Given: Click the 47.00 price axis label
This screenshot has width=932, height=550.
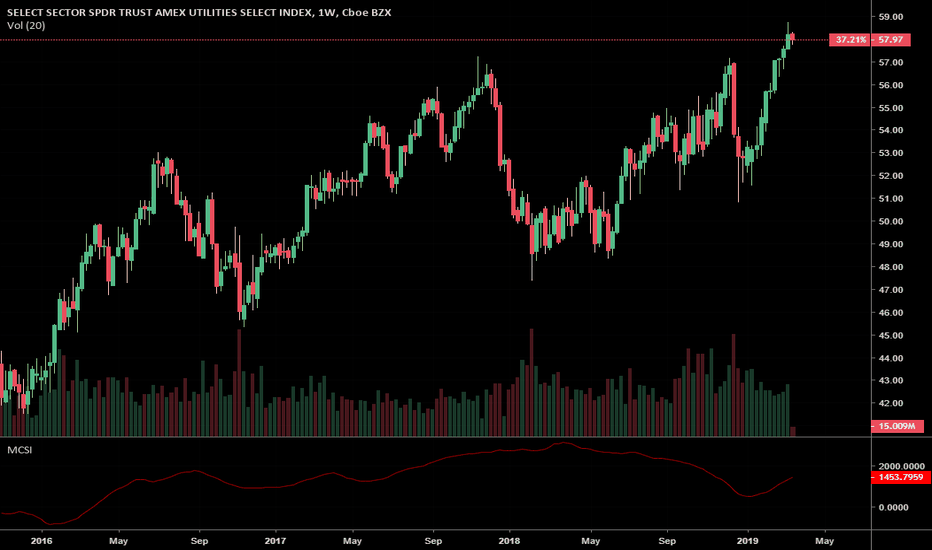Looking at the screenshot, I should [x=891, y=290].
